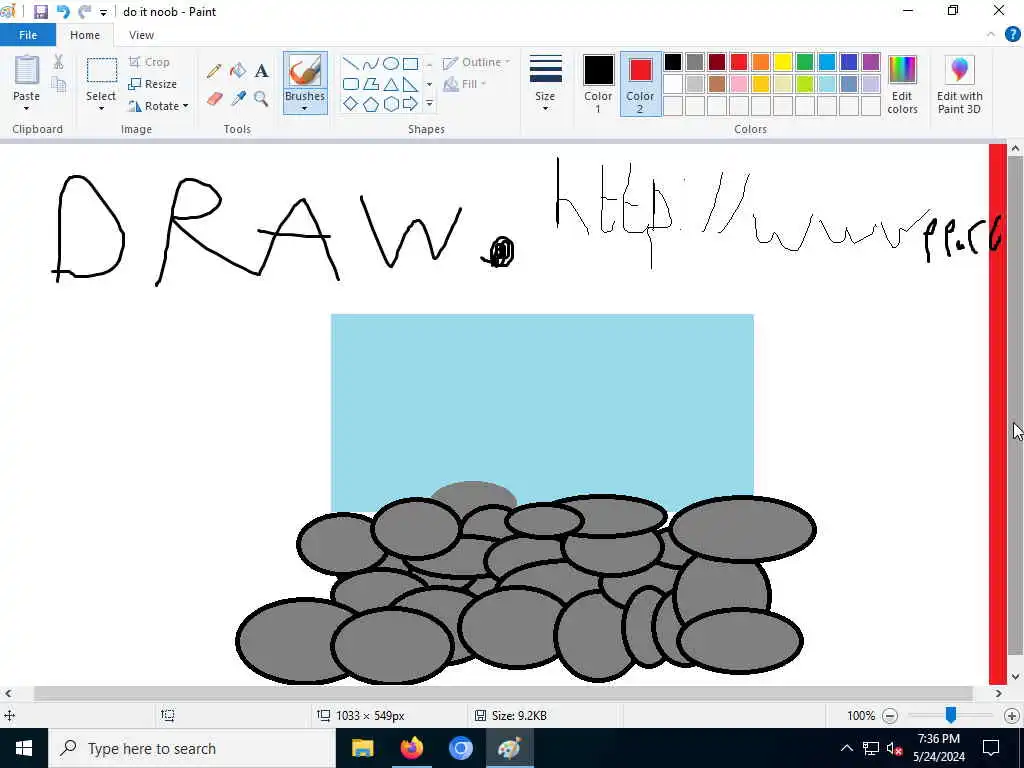Select the Eraser tool
Screen dimensions: 1024x768
(x=214, y=99)
